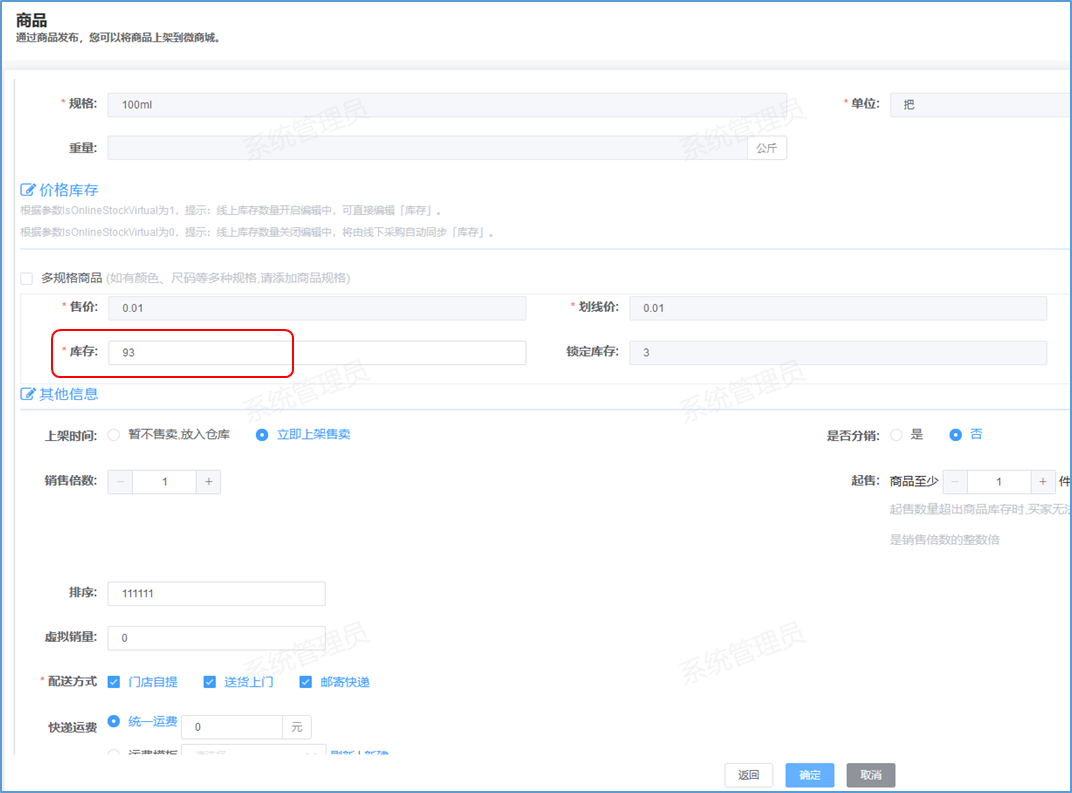Uncheck the 门店自提 delivery option

click(114, 682)
